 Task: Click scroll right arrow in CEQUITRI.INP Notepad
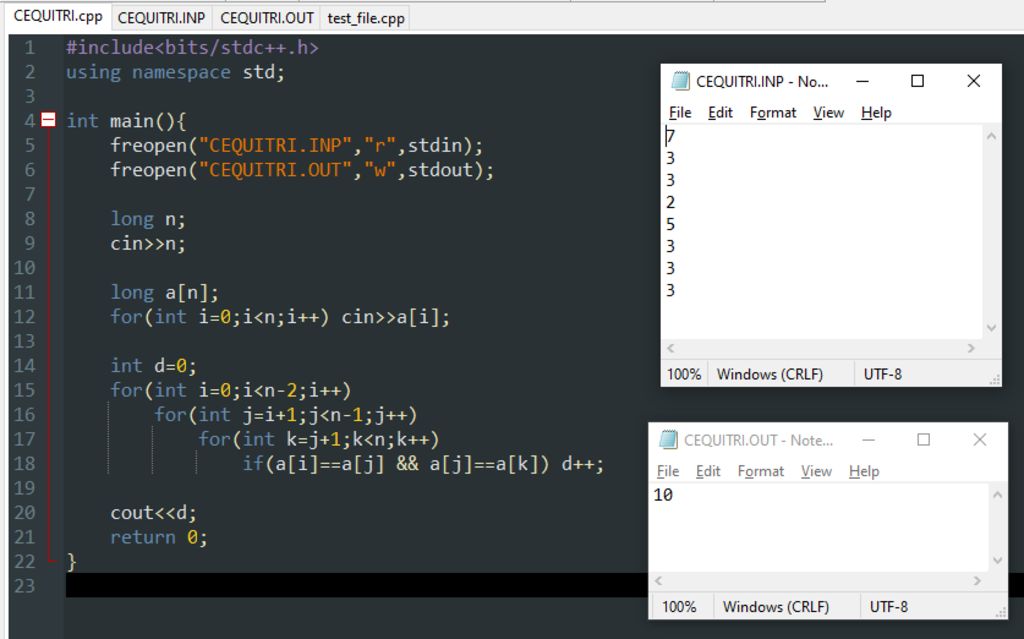[971, 348]
